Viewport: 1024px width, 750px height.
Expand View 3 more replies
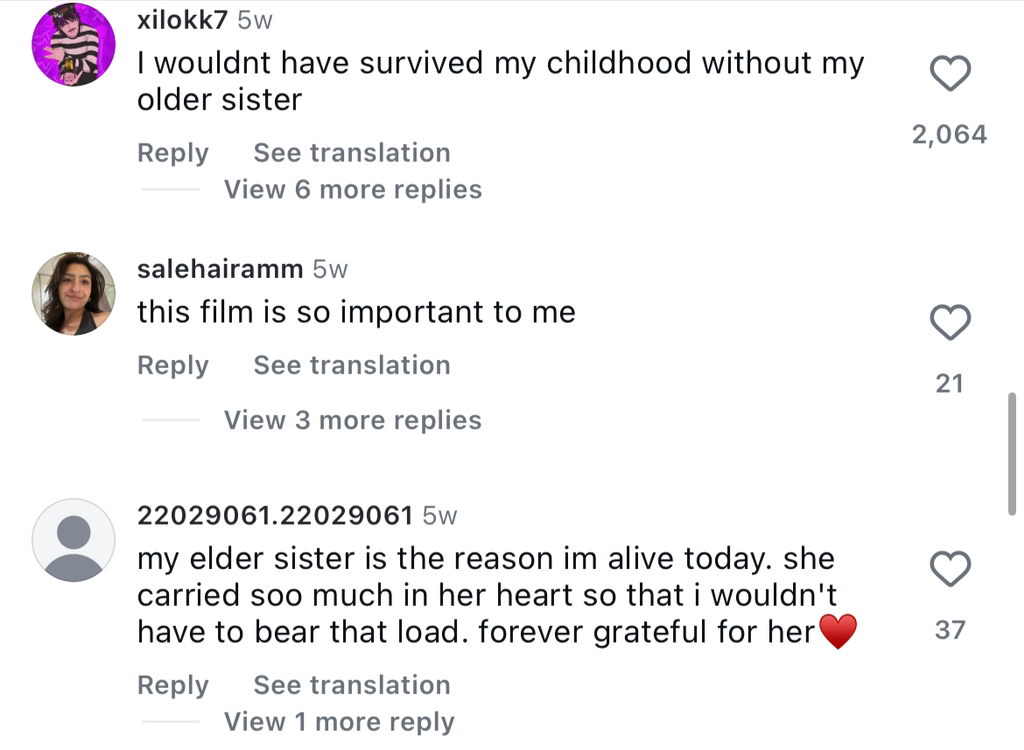pos(352,421)
